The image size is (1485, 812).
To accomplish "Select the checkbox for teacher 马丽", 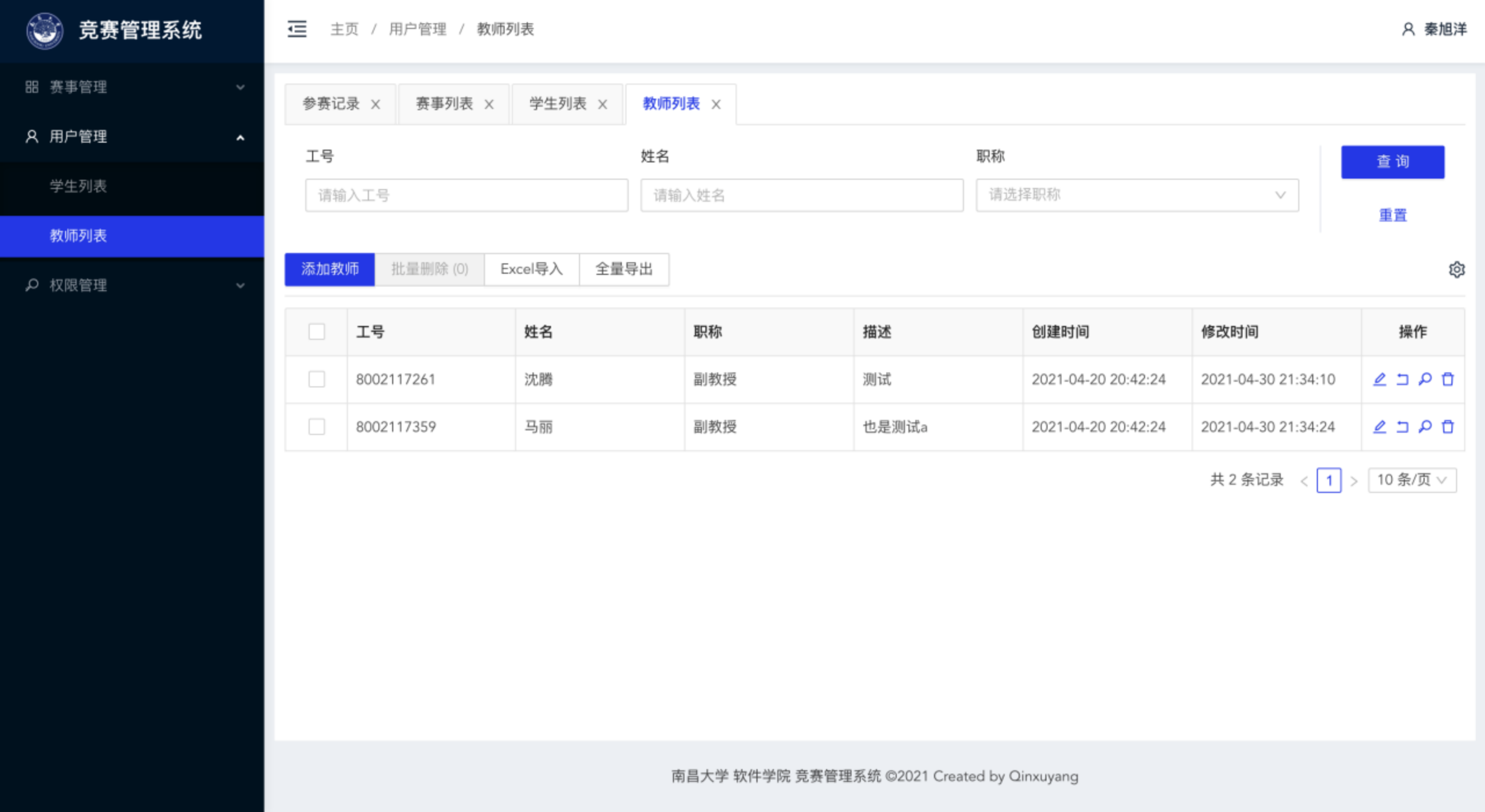I will 317,427.
